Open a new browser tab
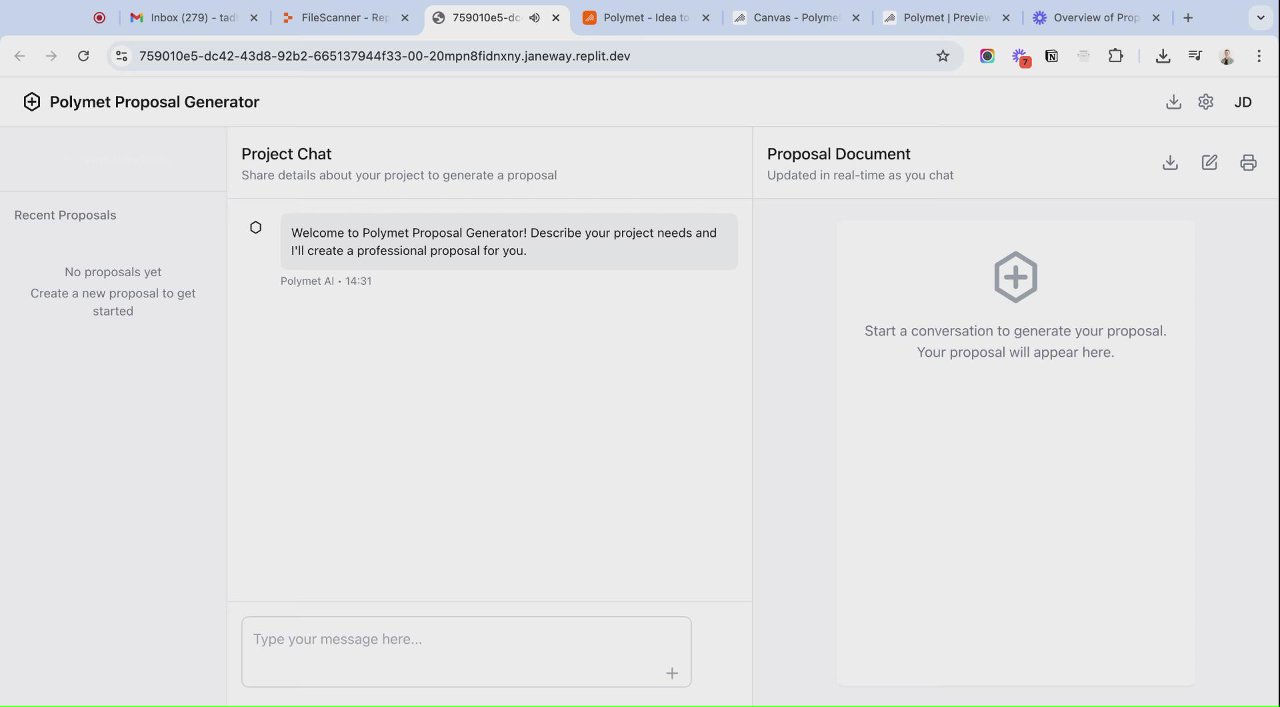The width and height of the screenshot is (1280, 707). click(x=1188, y=18)
